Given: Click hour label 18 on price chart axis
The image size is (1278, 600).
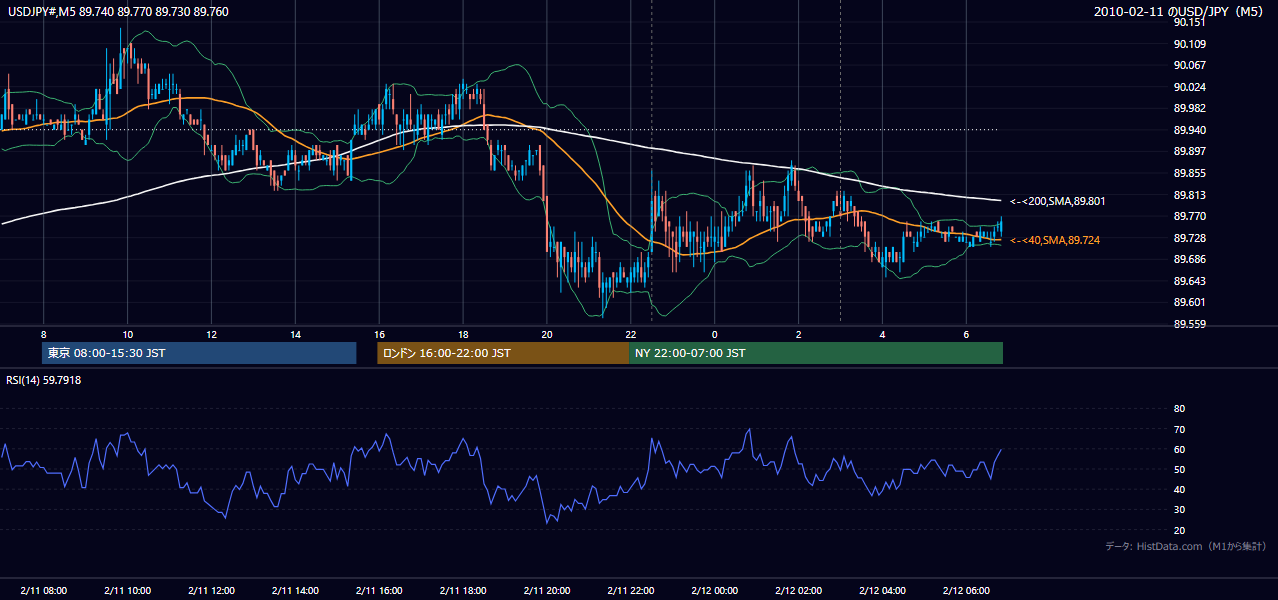Looking at the screenshot, I should click(463, 333).
